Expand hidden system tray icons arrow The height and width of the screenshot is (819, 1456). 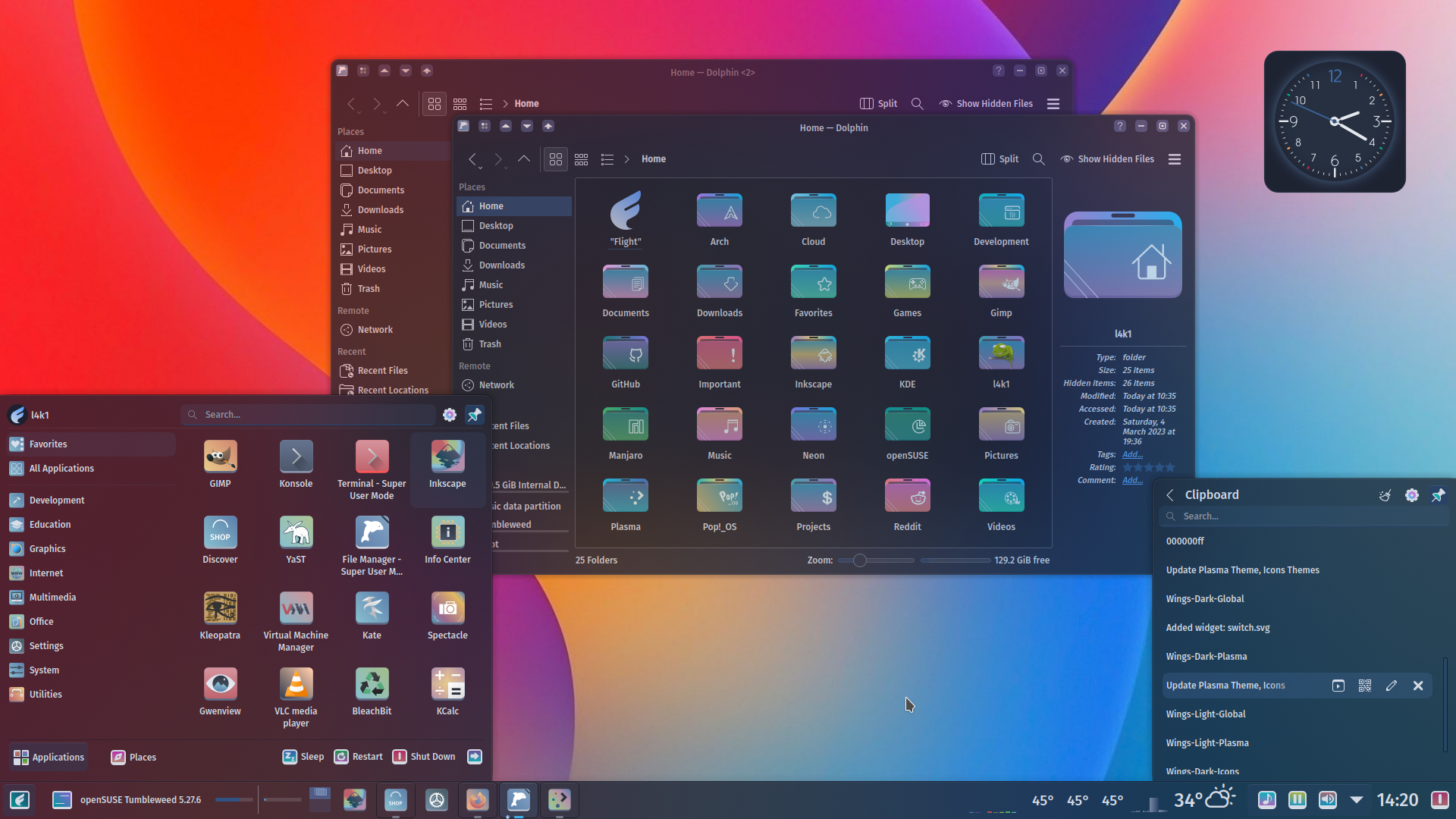pos(1357,800)
